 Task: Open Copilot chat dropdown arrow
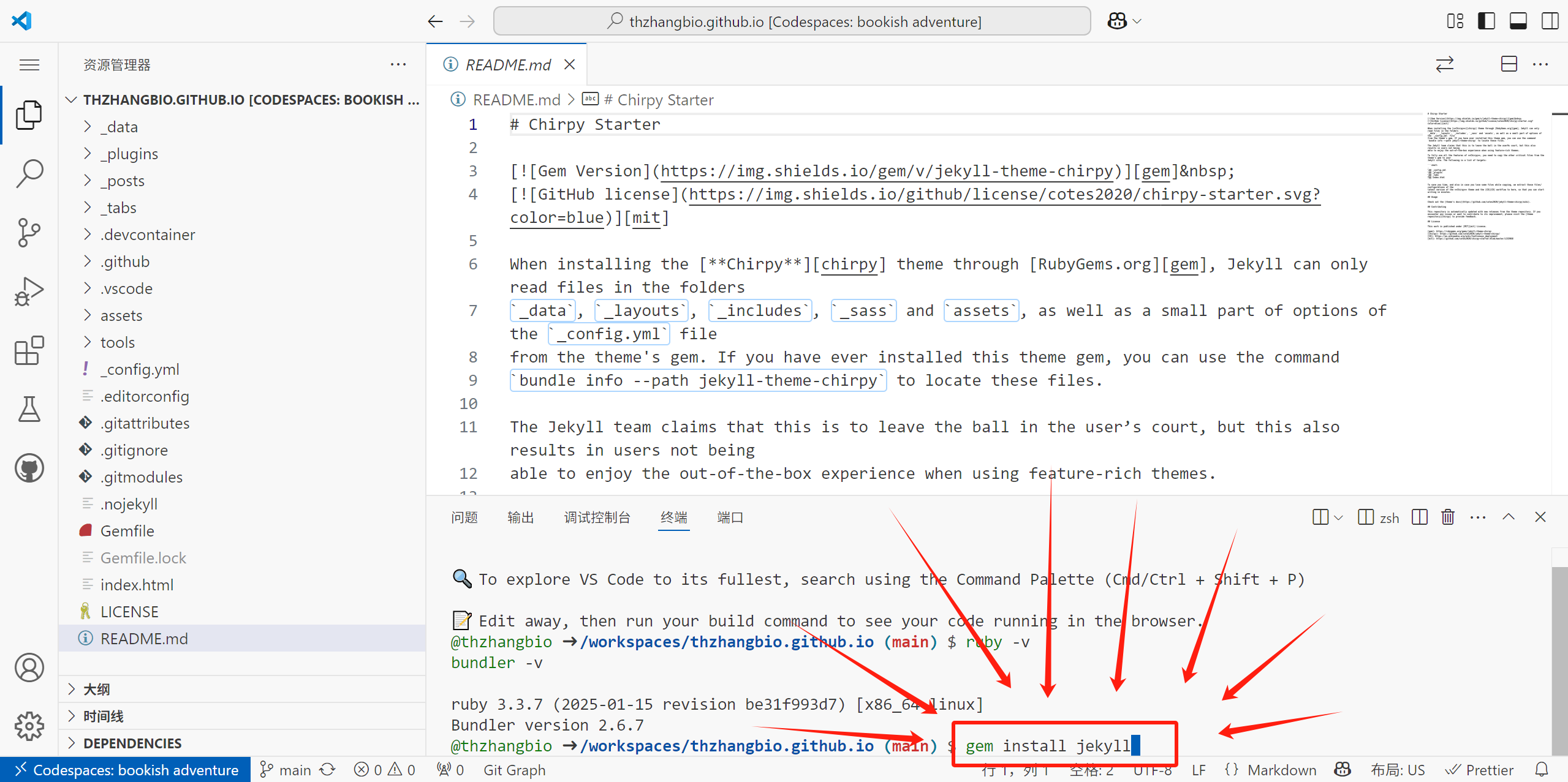(x=1138, y=21)
